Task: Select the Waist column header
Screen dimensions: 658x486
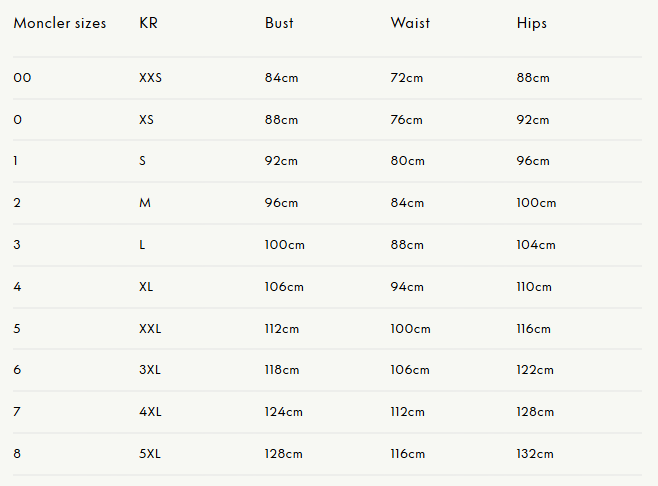Action: [410, 23]
